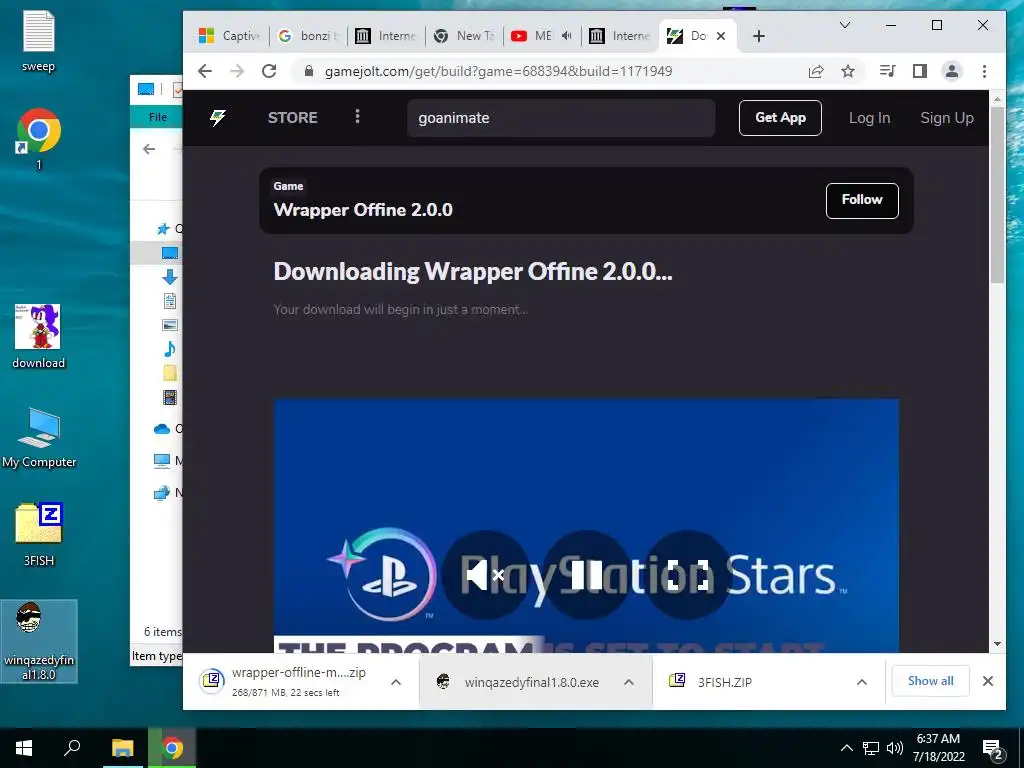
Task: Open File menu in File Explorer window
Action: tap(157, 117)
